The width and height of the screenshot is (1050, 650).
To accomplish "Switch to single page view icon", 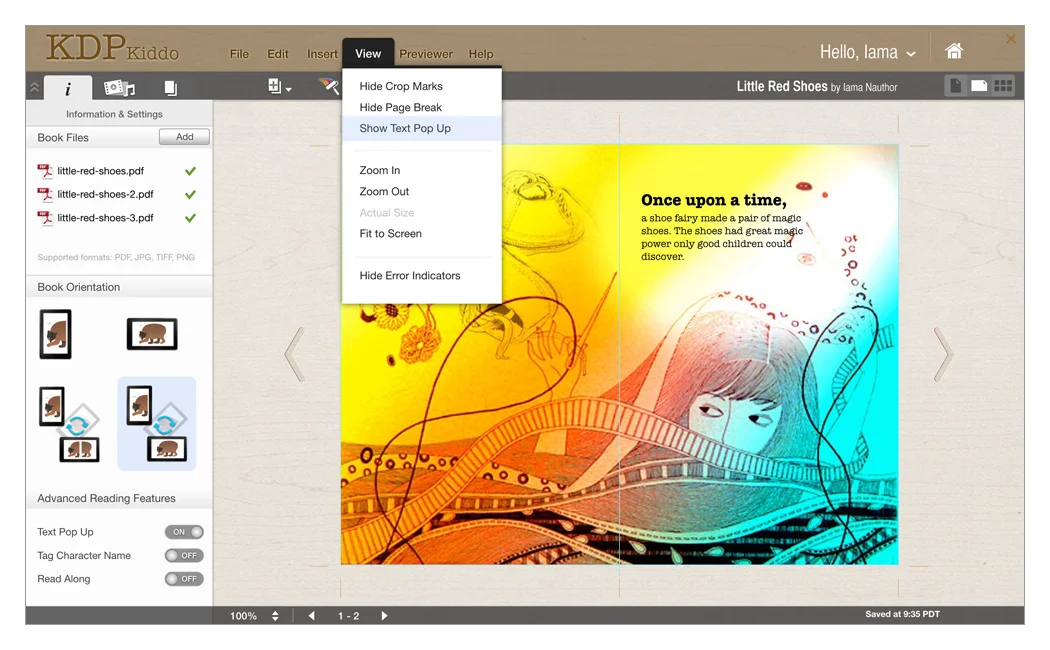I will pyautogui.click(x=955, y=86).
